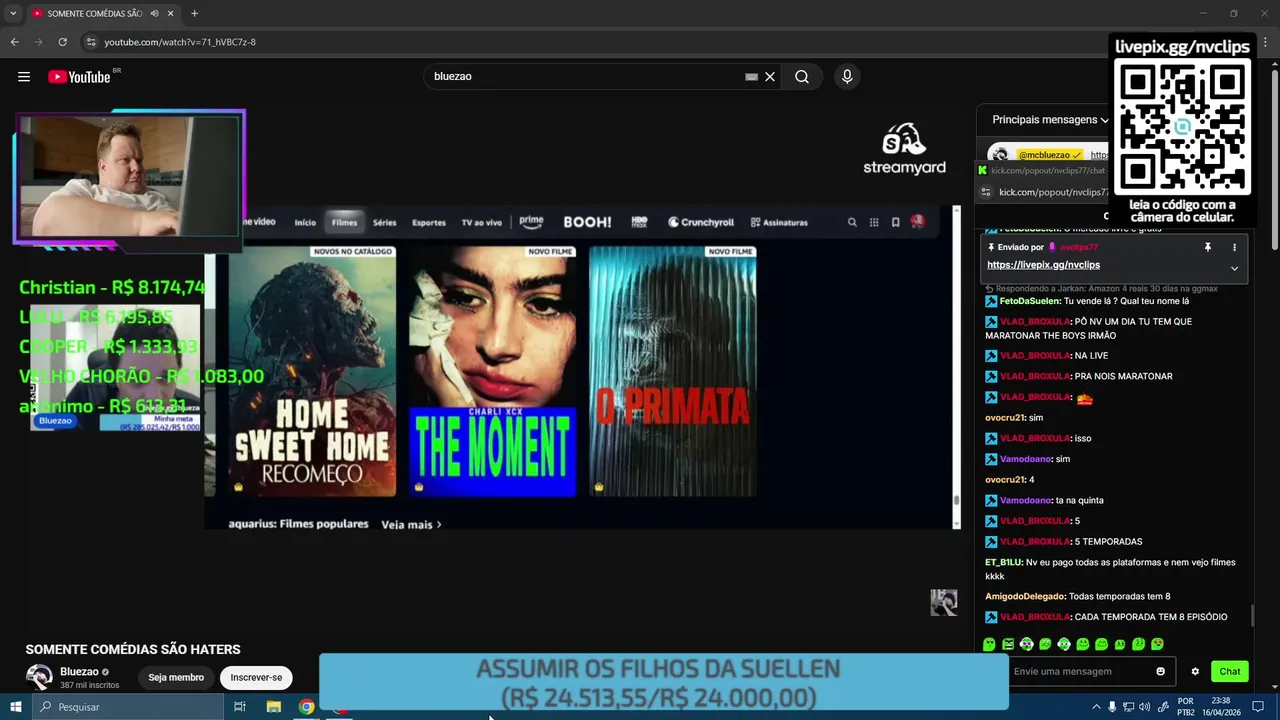Open the prime channel logo
The height and width of the screenshot is (720, 1280).
[x=531, y=222]
